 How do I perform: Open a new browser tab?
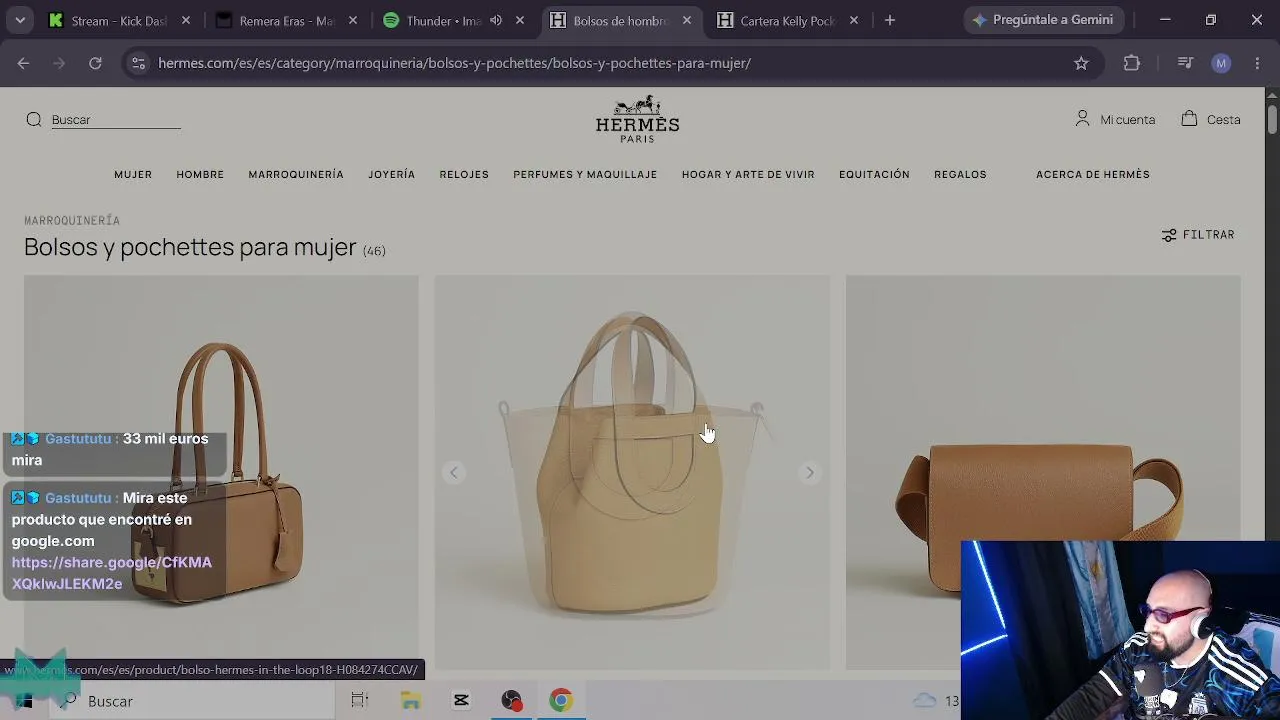click(x=890, y=20)
